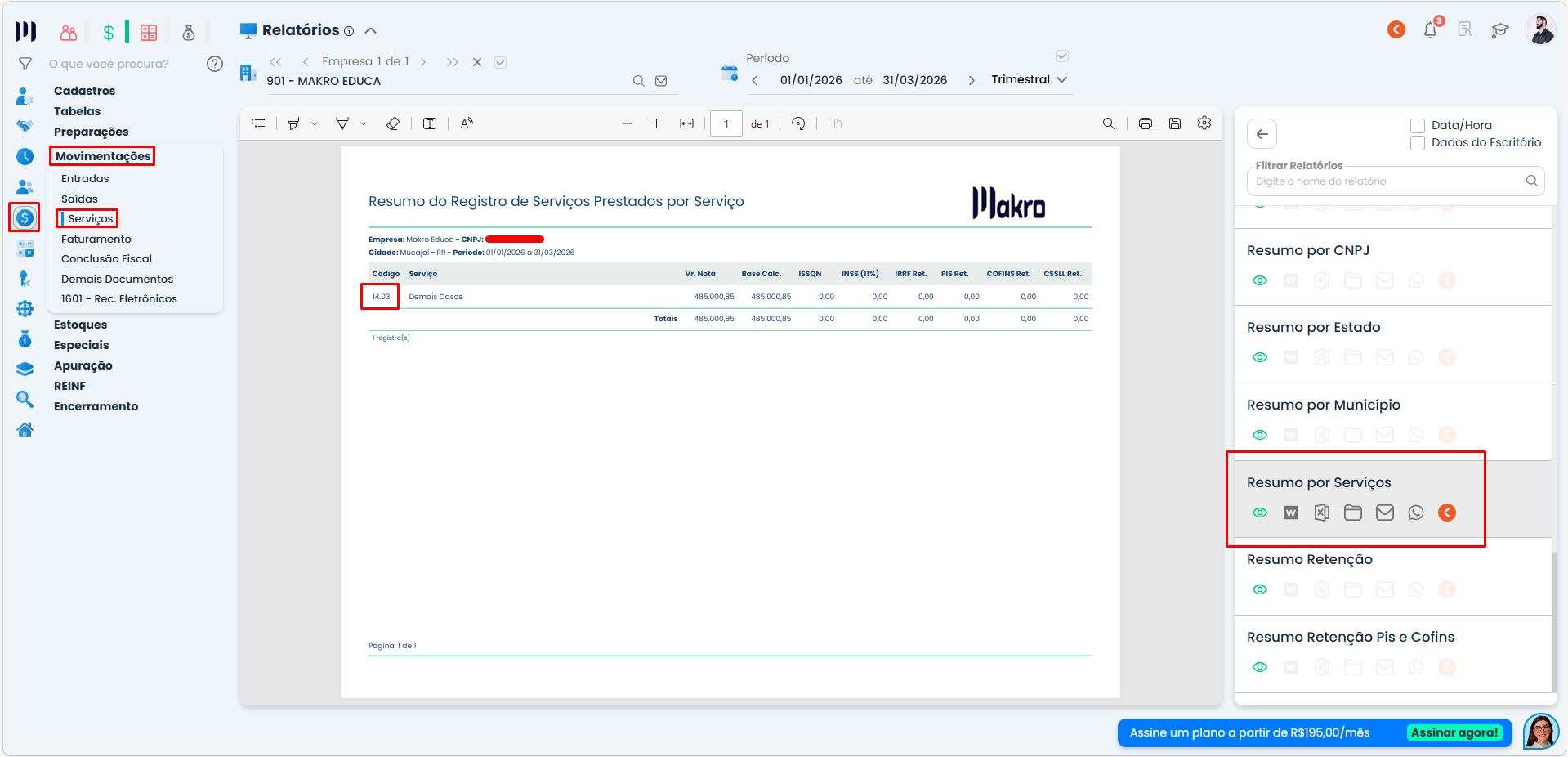Rotate the report page
The image size is (1568, 757).
(799, 123)
